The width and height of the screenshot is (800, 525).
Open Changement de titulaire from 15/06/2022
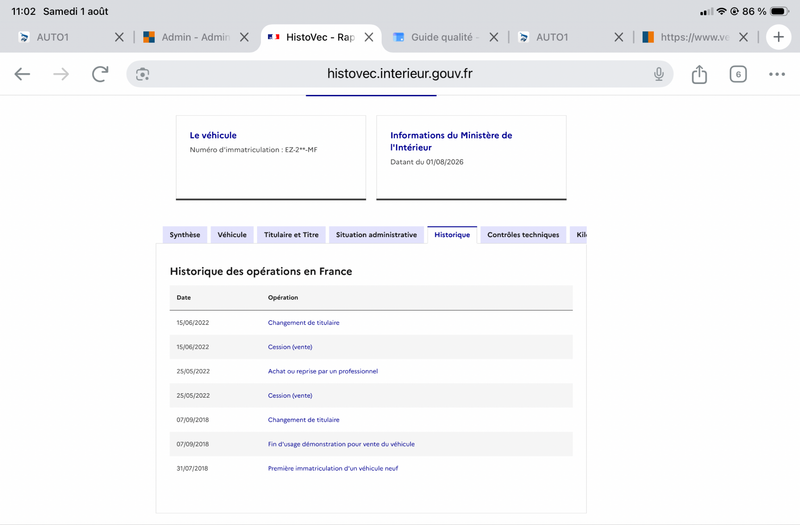304,322
